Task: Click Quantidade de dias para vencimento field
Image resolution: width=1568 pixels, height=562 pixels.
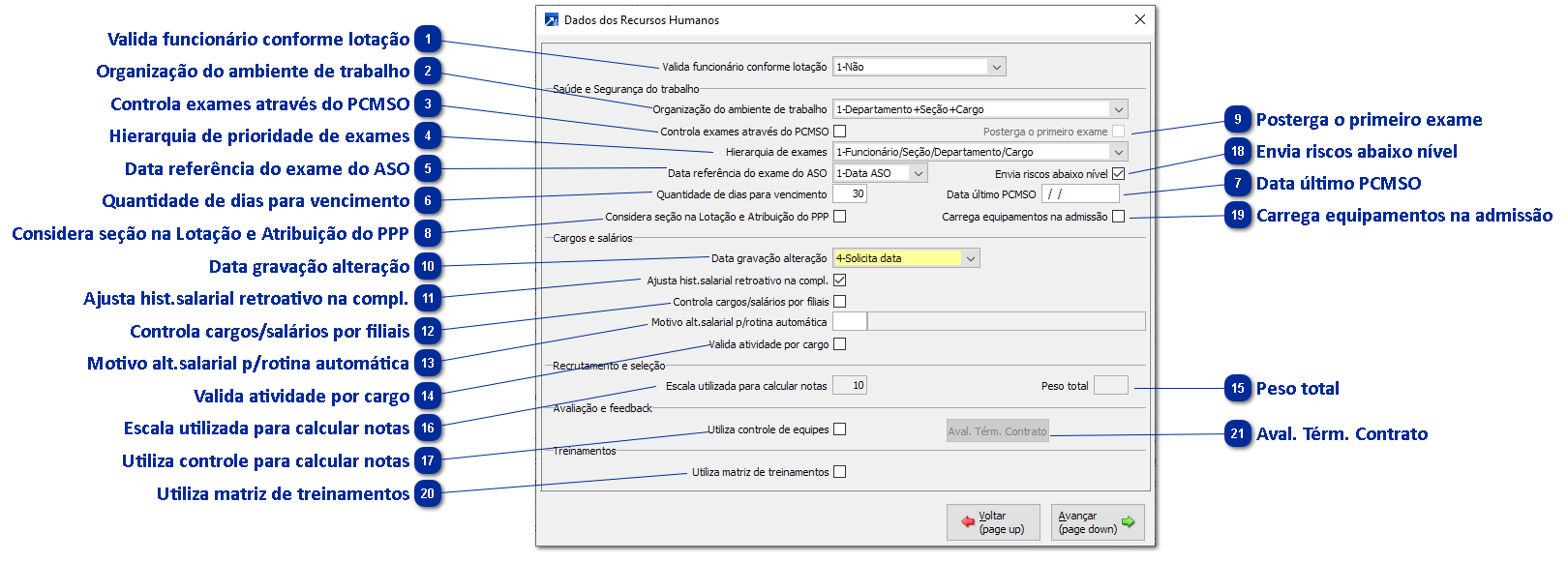Action: point(849,193)
